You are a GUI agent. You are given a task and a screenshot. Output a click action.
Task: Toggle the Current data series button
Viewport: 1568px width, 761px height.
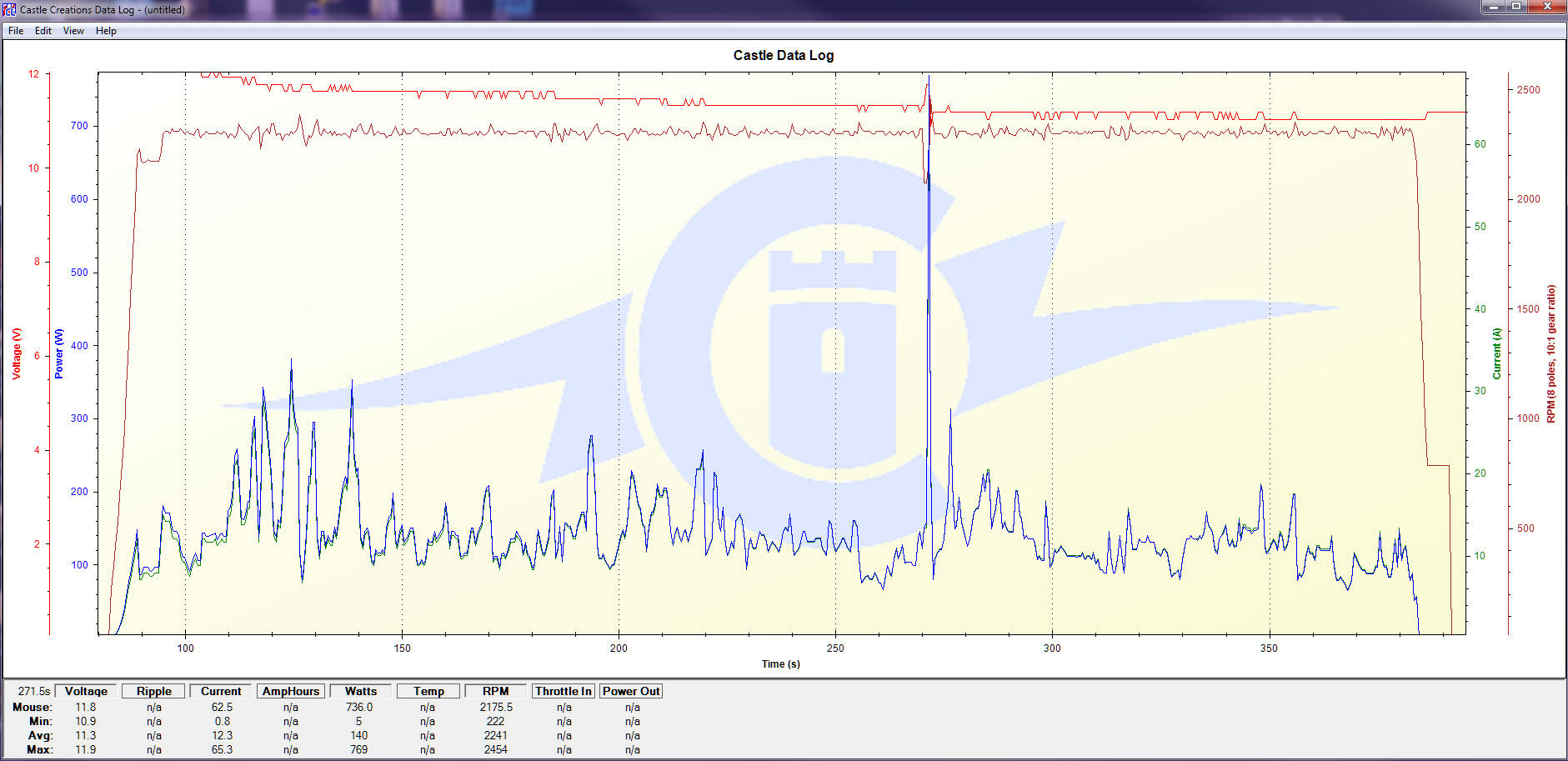pos(221,691)
